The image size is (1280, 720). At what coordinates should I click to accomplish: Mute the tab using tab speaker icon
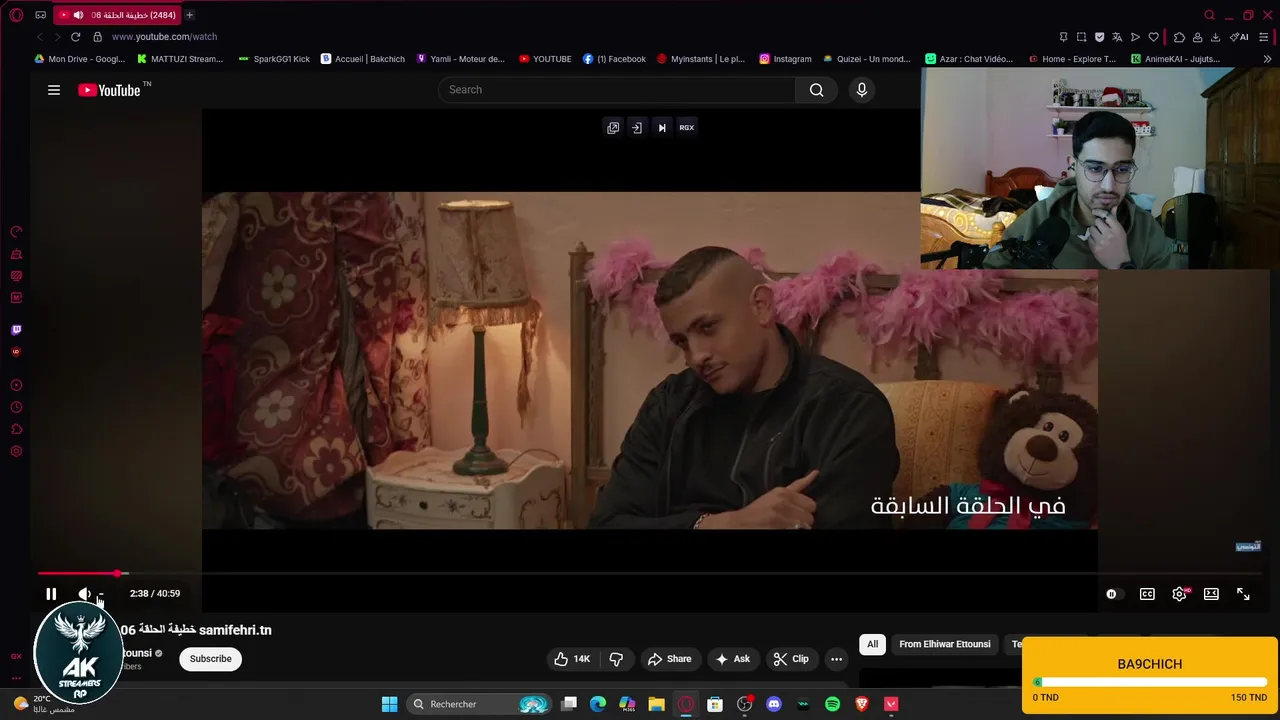[x=78, y=15]
